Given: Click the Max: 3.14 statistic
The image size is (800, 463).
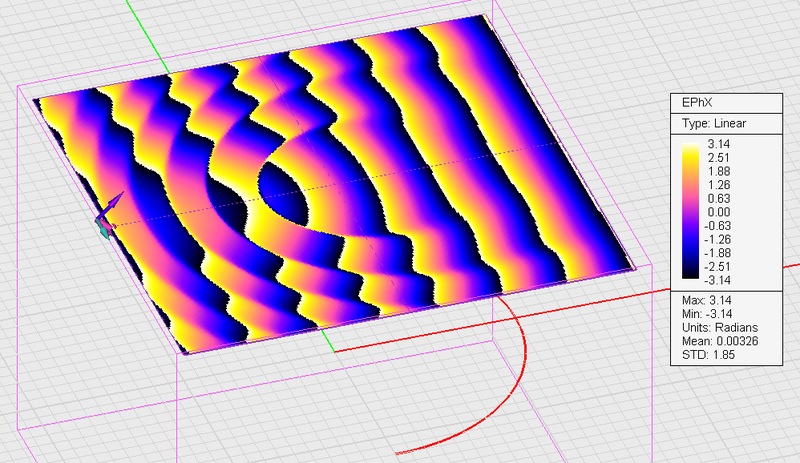Looking at the screenshot, I should tap(706, 301).
